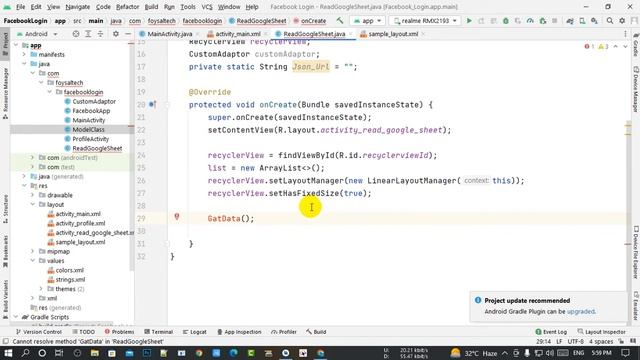Image resolution: width=640 pixels, height=360 pixels.
Task: Click the override gutter icon on line 20
Action: click(152, 104)
